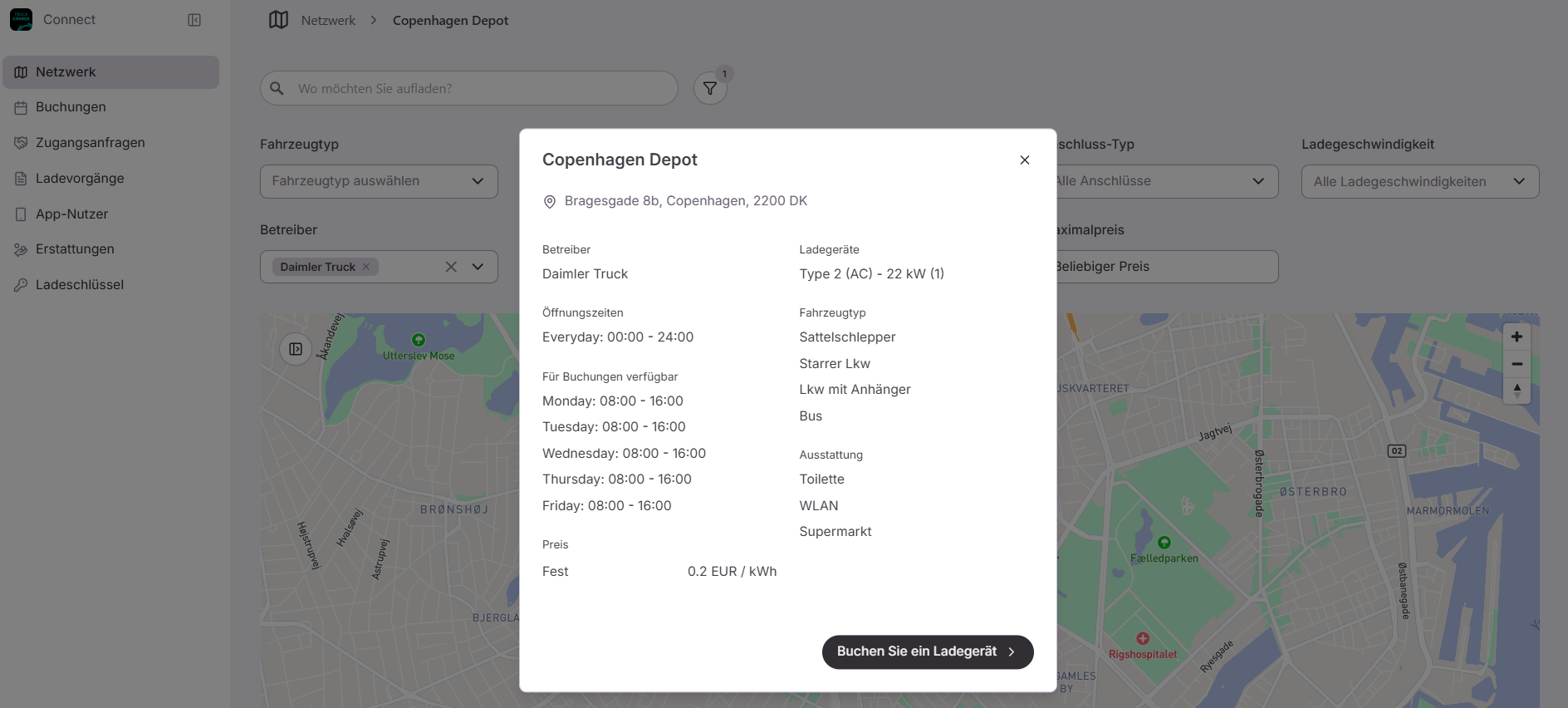Click Type 2 (AC) - 22 kW charger entry
Image resolution: width=1568 pixels, height=708 pixels.
pos(872,274)
